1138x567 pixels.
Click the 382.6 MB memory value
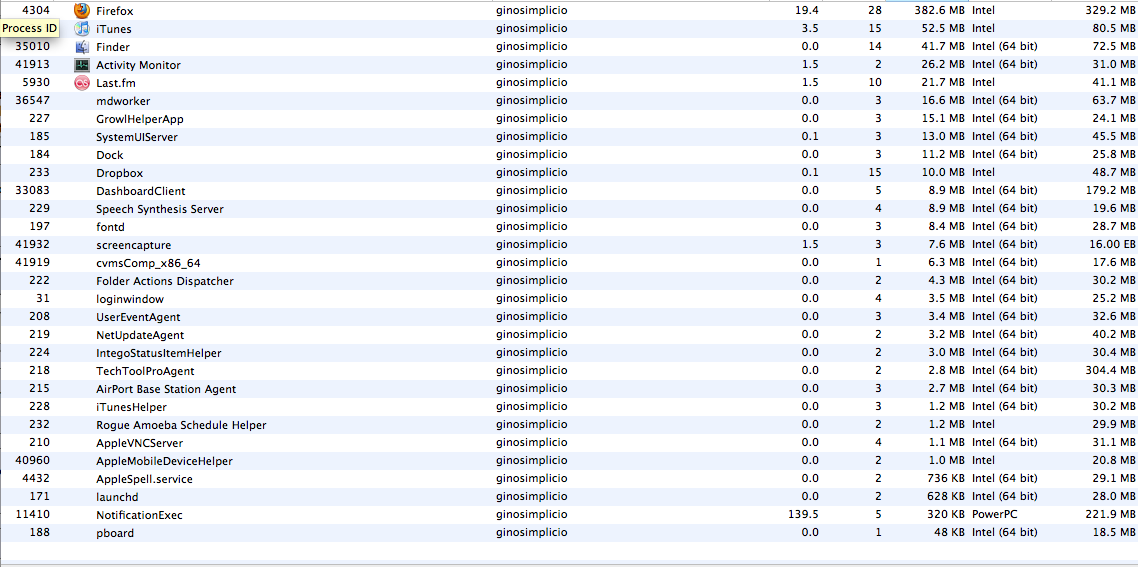tap(940, 11)
